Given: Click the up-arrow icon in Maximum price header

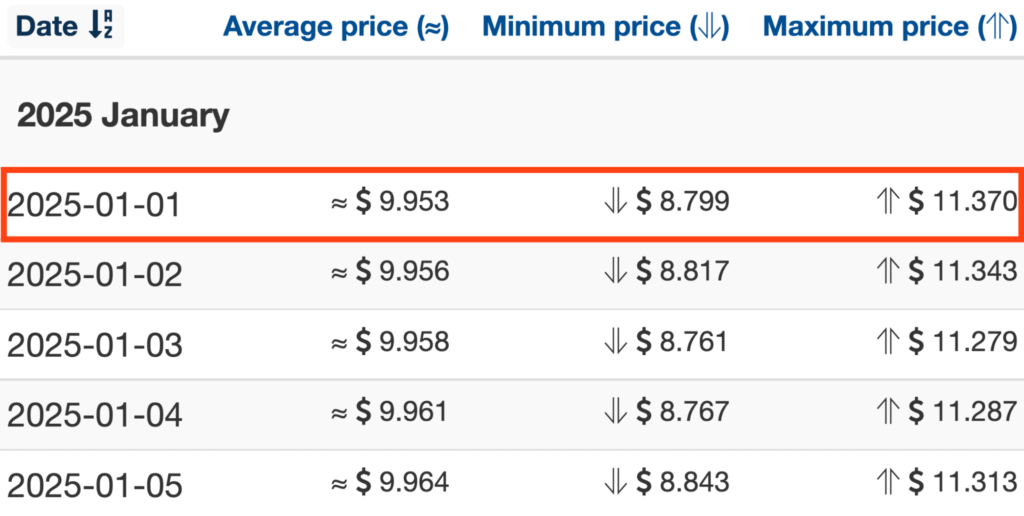Looking at the screenshot, I should pos(996,27).
